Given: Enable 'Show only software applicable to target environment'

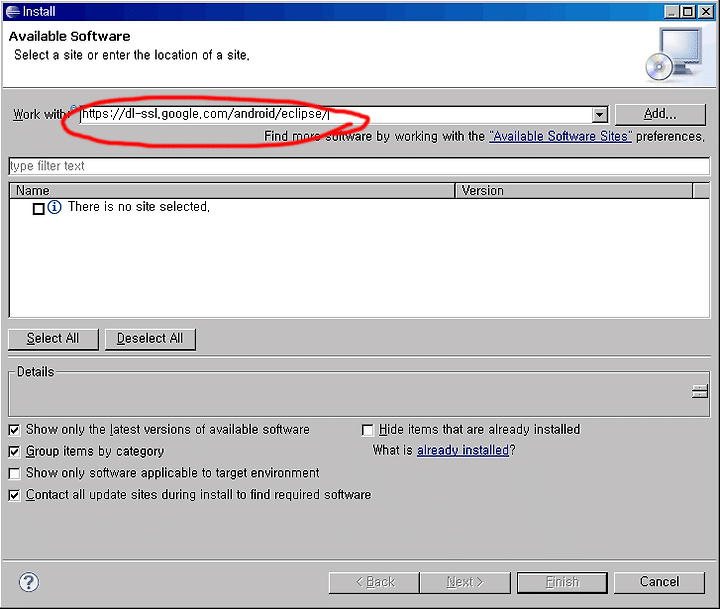Looking at the screenshot, I should click(x=15, y=474).
